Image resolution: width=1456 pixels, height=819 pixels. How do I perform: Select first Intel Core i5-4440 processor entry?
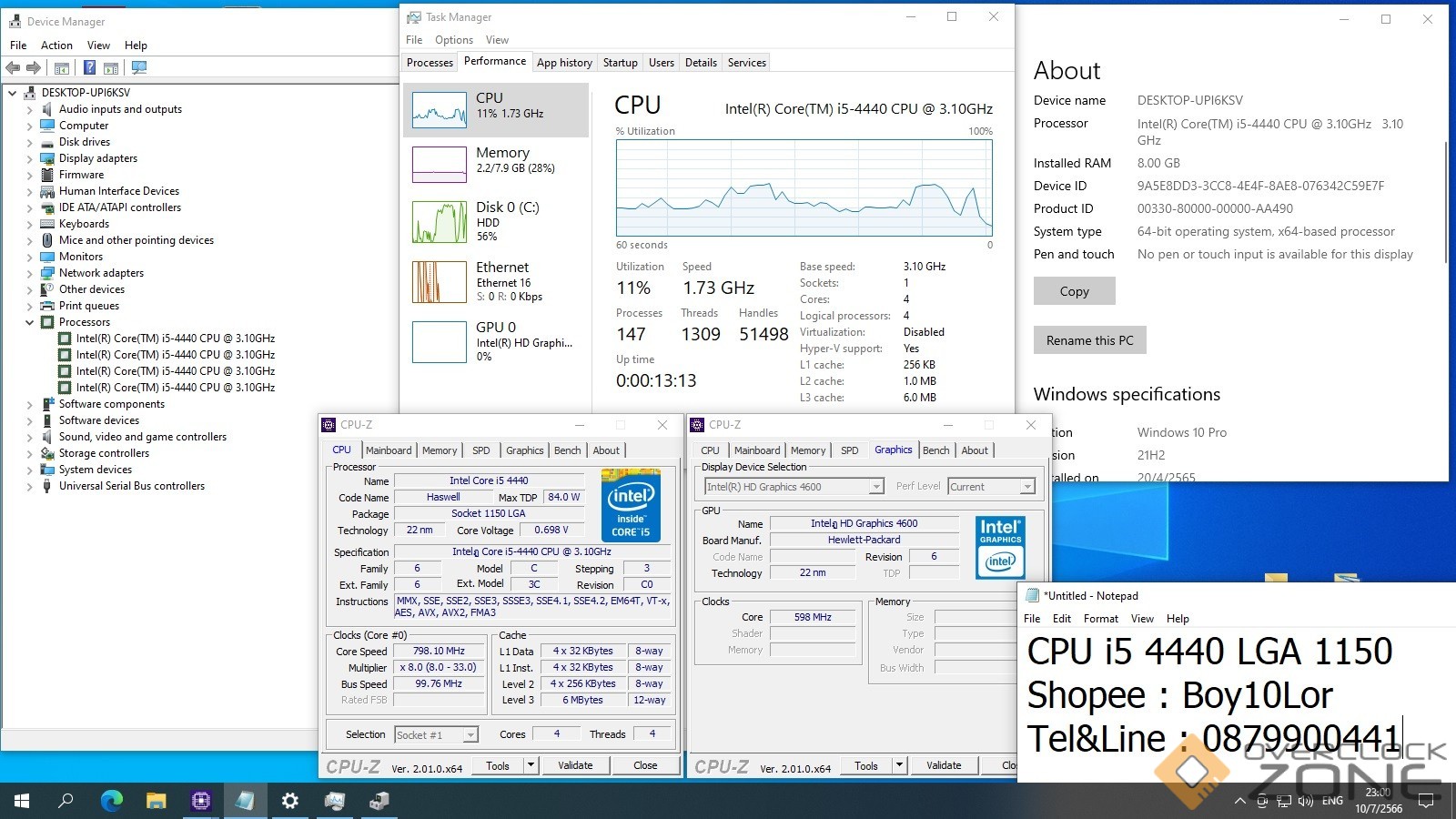click(x=176, y=339)
